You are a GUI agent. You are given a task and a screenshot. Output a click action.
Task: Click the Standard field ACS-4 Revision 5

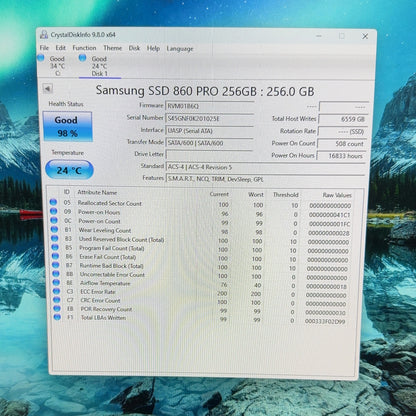point(266,167)
